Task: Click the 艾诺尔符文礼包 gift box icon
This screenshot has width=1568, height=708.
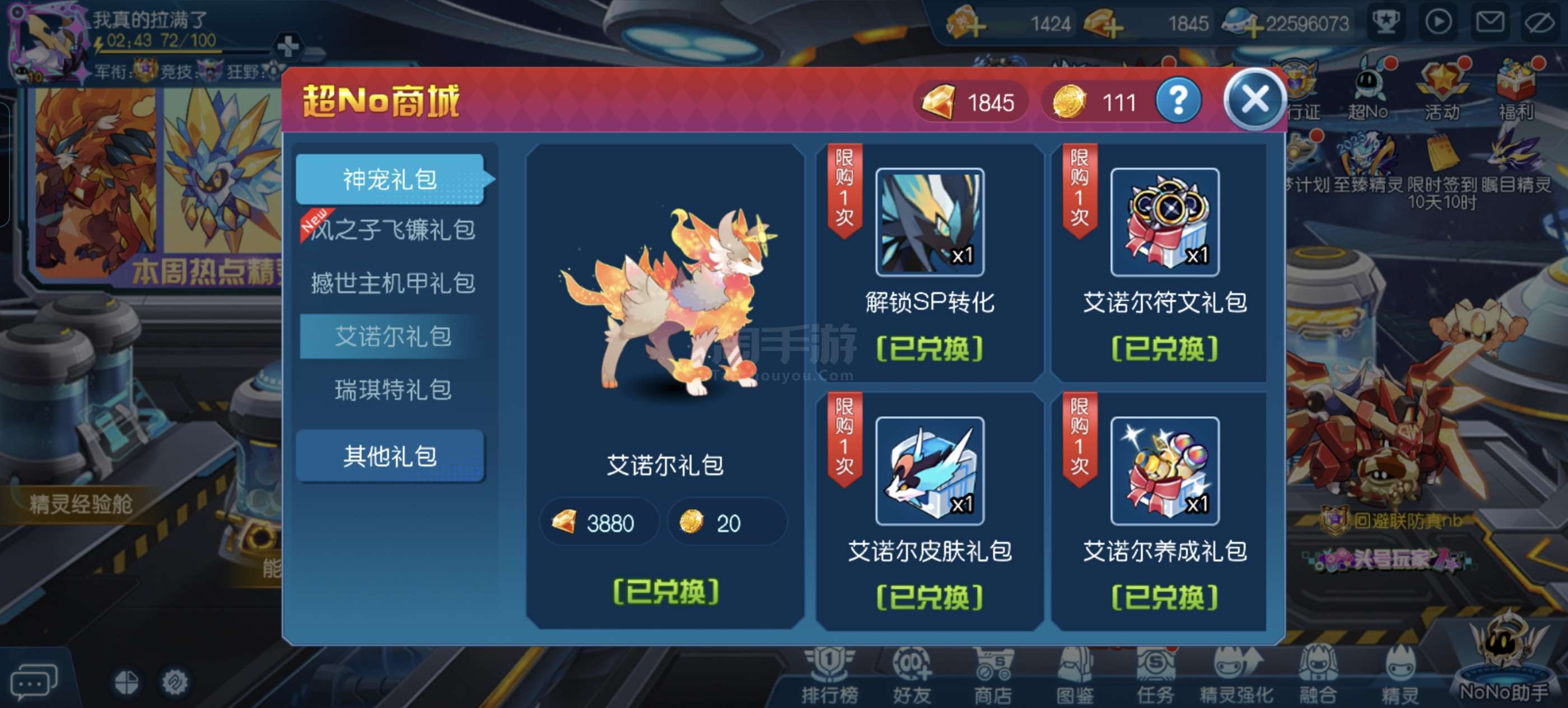Action: pyautogui.click(x=1164, y=222)
